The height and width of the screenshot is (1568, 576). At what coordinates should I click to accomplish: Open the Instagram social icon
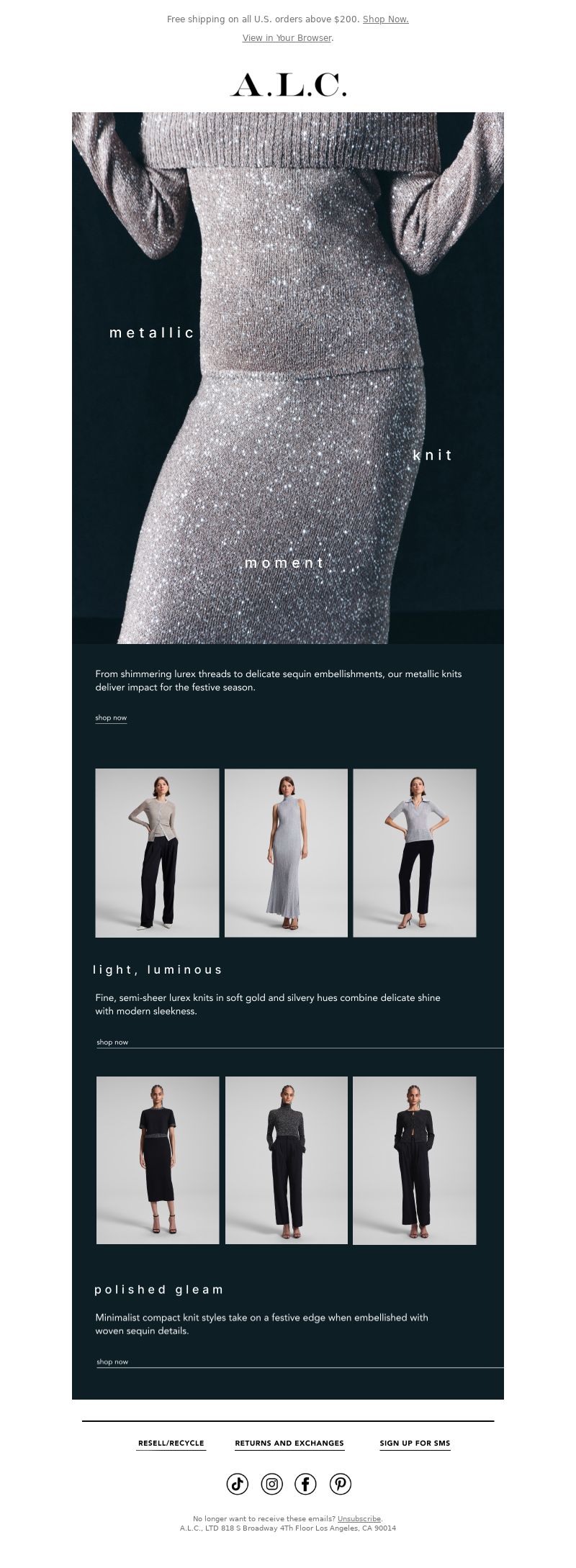coord(271,1483)
